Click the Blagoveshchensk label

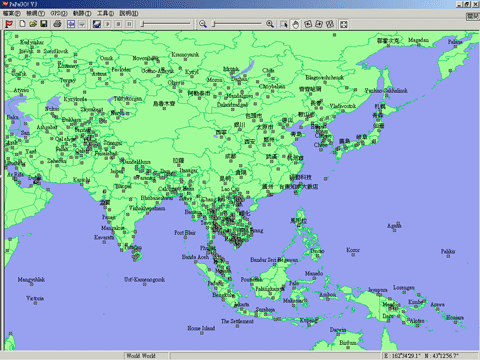pyautogui.click(x=325, y=77)
